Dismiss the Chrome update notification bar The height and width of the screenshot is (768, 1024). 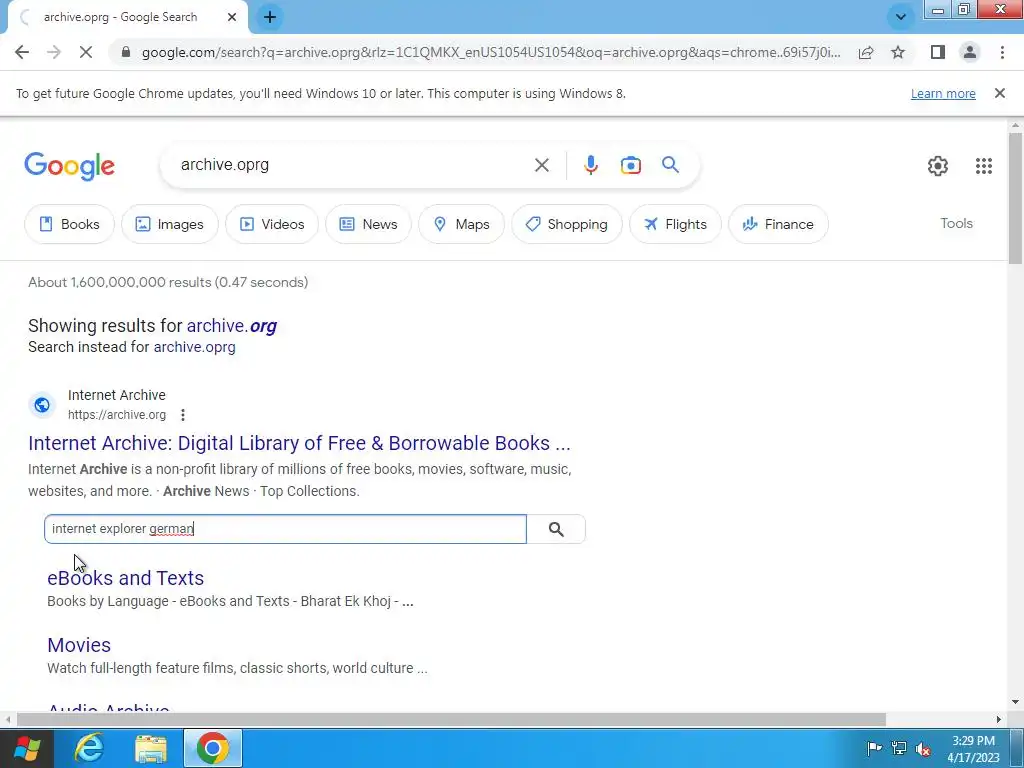(x=1000, y=93)
